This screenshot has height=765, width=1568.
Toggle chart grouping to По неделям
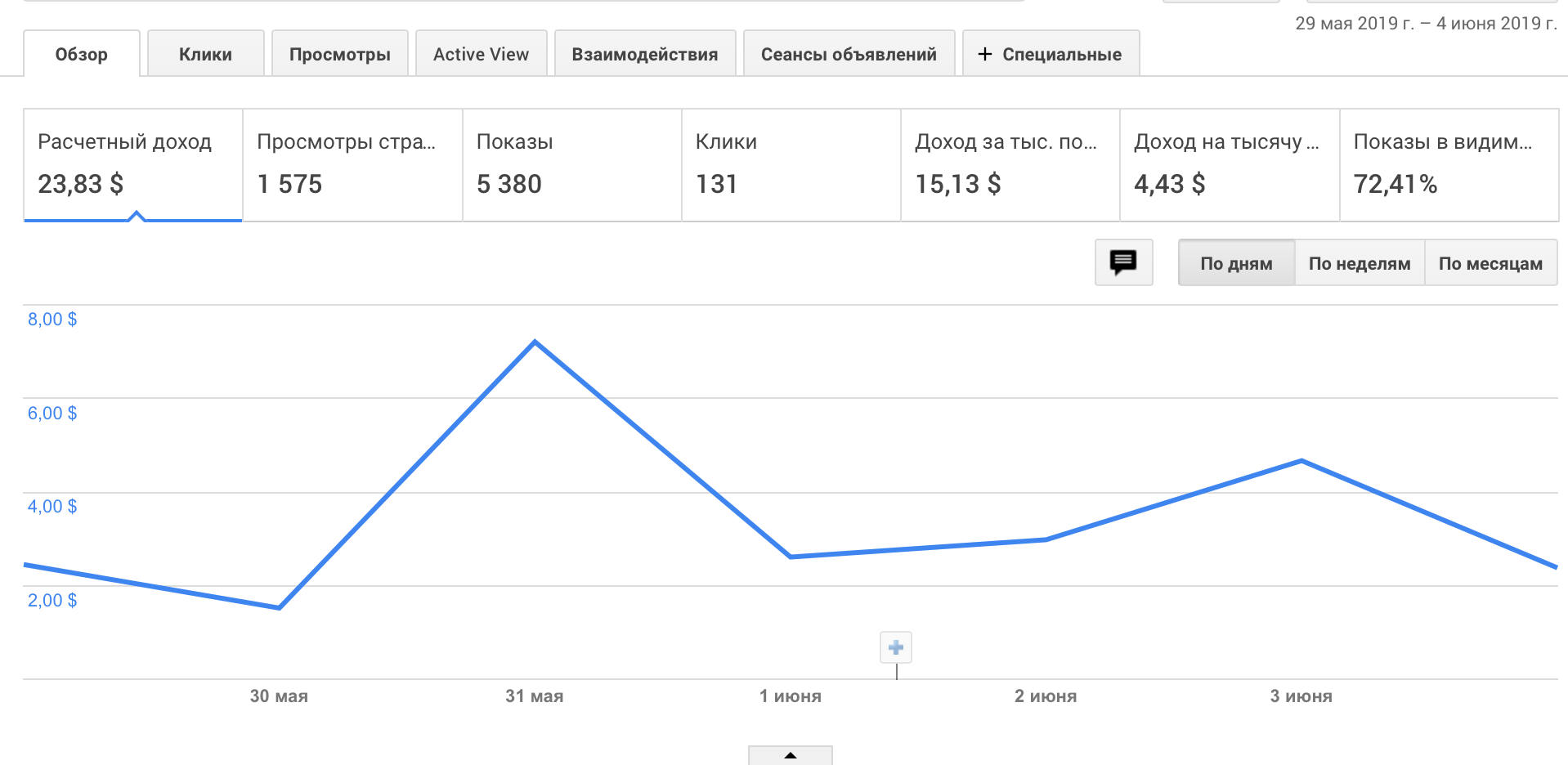coord(1359,263)
